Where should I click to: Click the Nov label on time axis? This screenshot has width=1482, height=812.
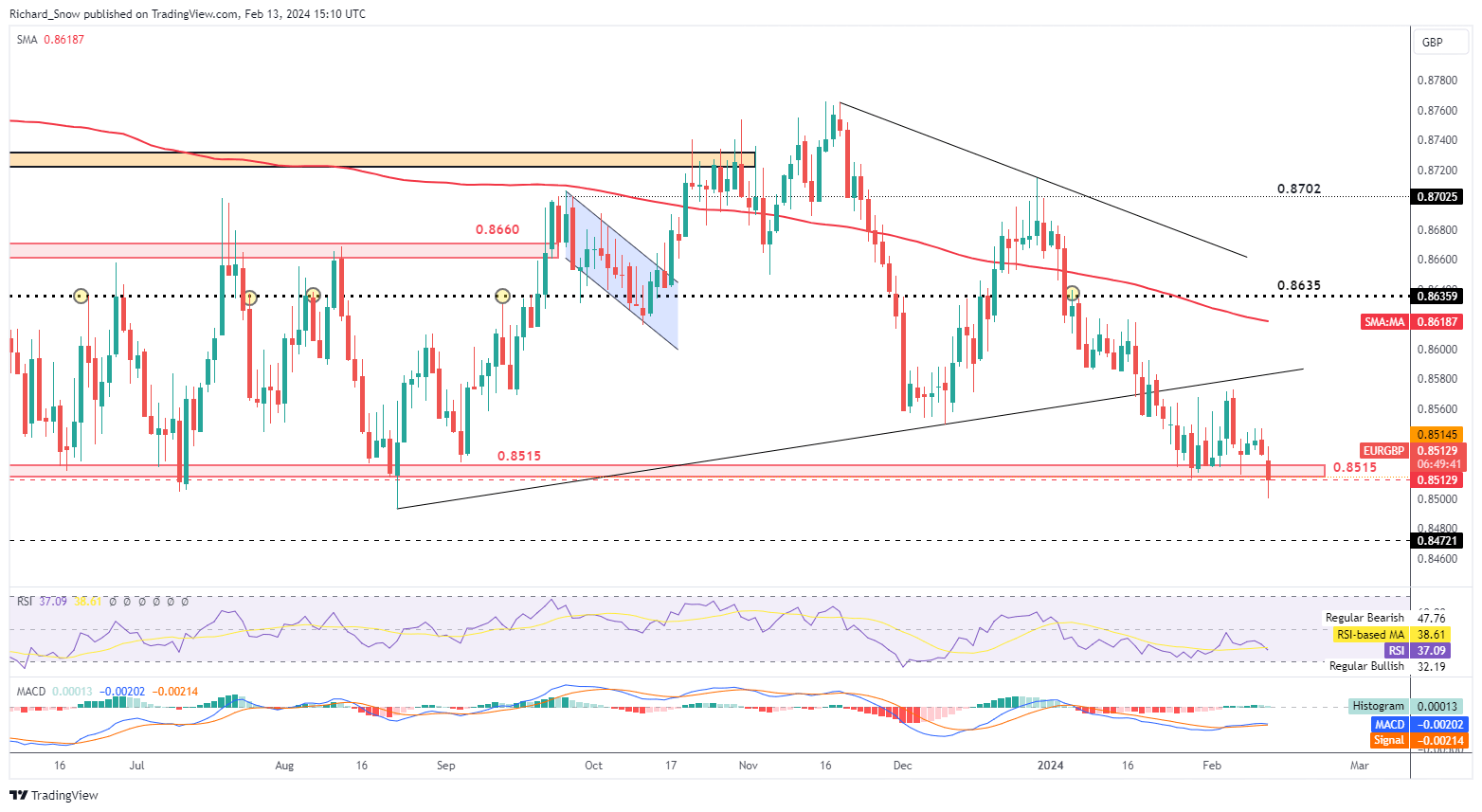click(x=748, y=765)
